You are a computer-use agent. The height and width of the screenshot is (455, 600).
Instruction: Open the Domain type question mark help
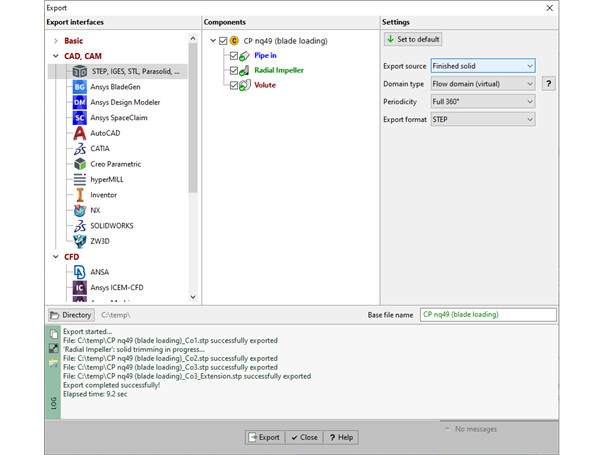549,83
